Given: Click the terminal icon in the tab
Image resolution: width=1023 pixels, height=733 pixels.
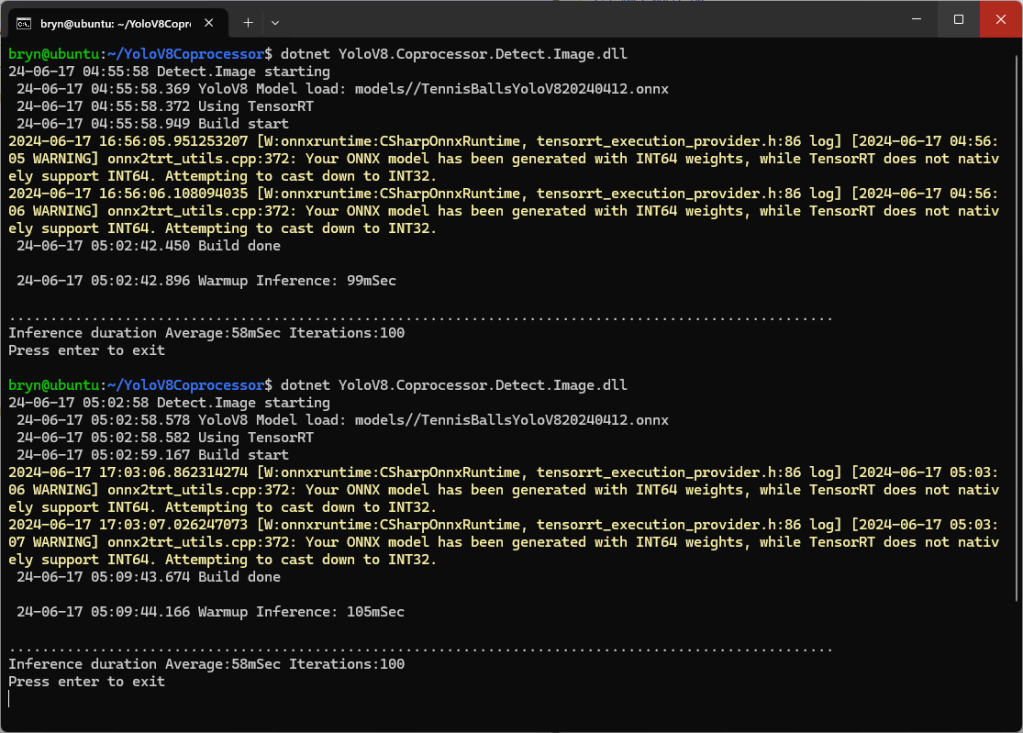Looking at the screenshot, I should [24, 22].
